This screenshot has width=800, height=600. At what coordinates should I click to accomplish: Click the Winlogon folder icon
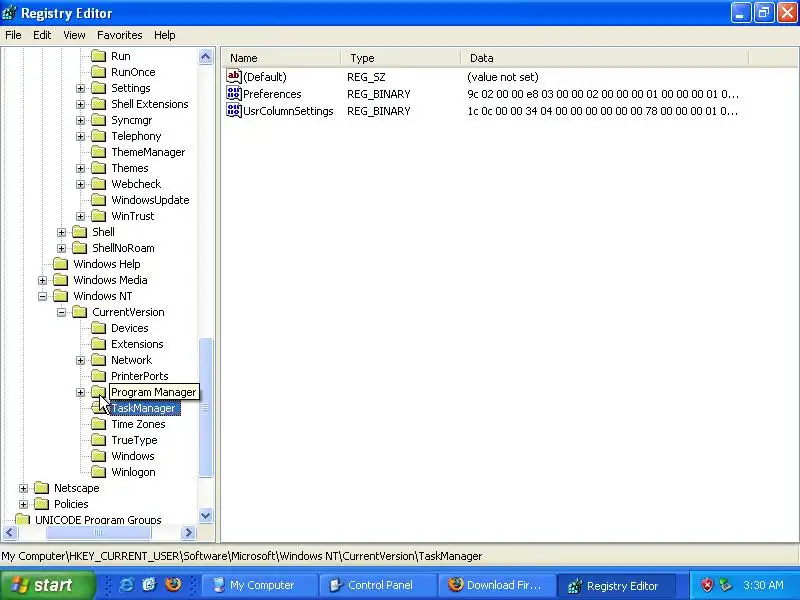(98, 472)
